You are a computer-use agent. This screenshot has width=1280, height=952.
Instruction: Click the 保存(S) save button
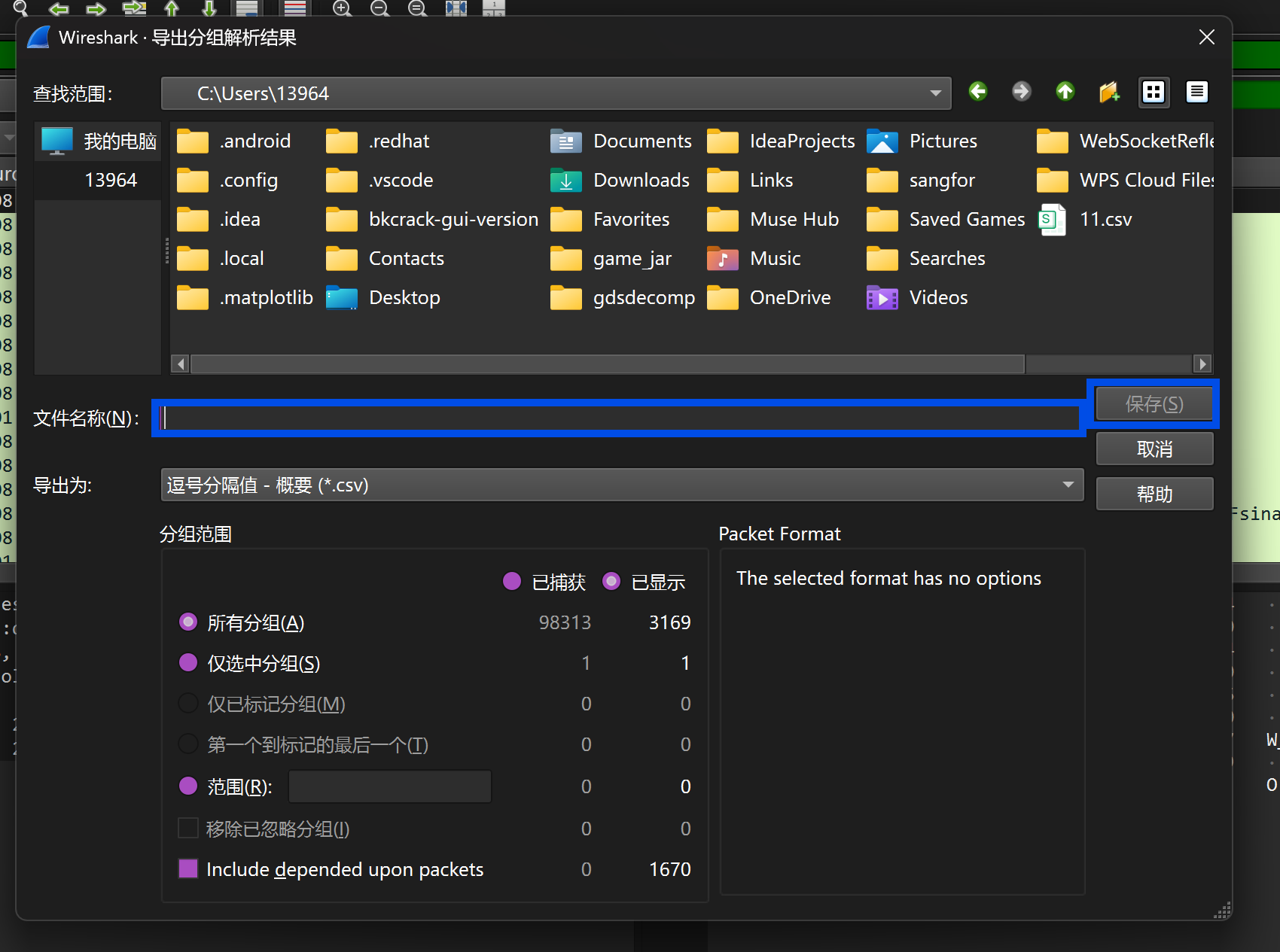click(x=1154, y=404)
